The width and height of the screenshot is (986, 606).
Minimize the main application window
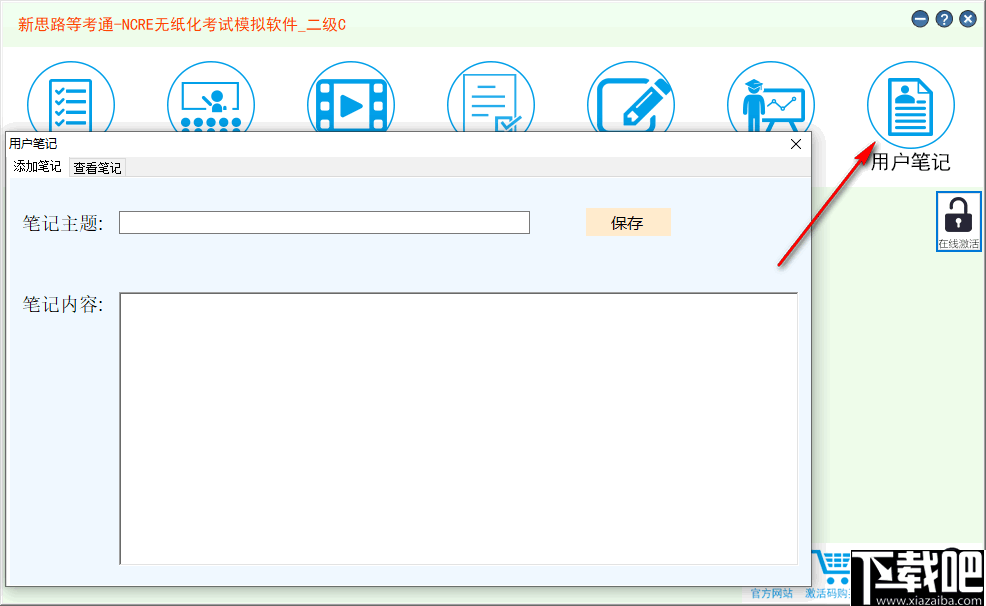tap(919, 18)
